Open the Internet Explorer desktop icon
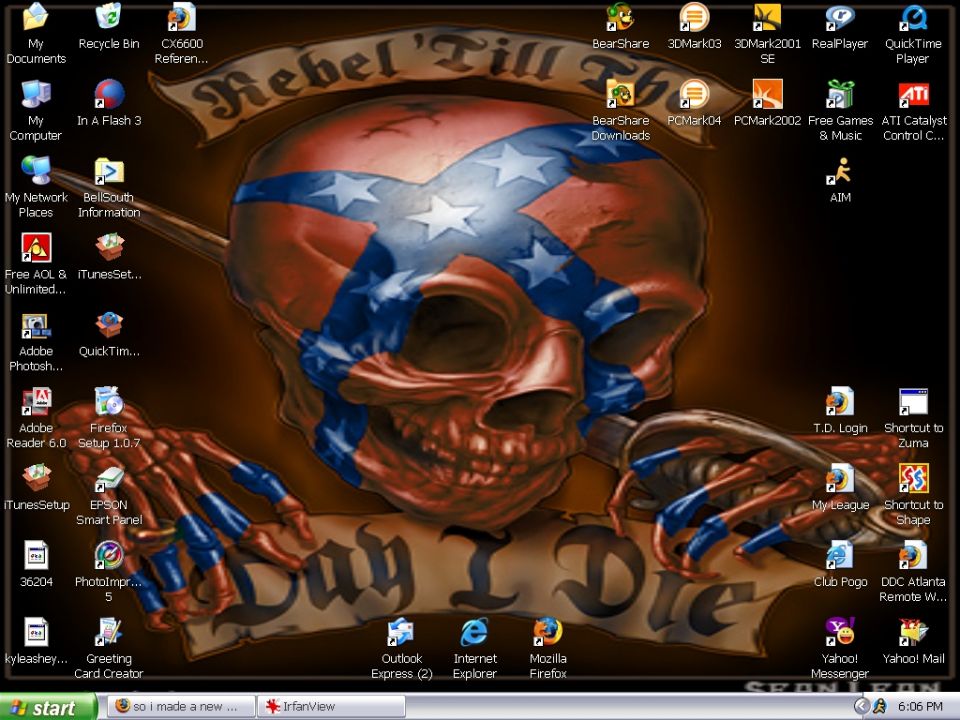Image resolution: width=960 pixels, height=720 pixels. [474, 632]
